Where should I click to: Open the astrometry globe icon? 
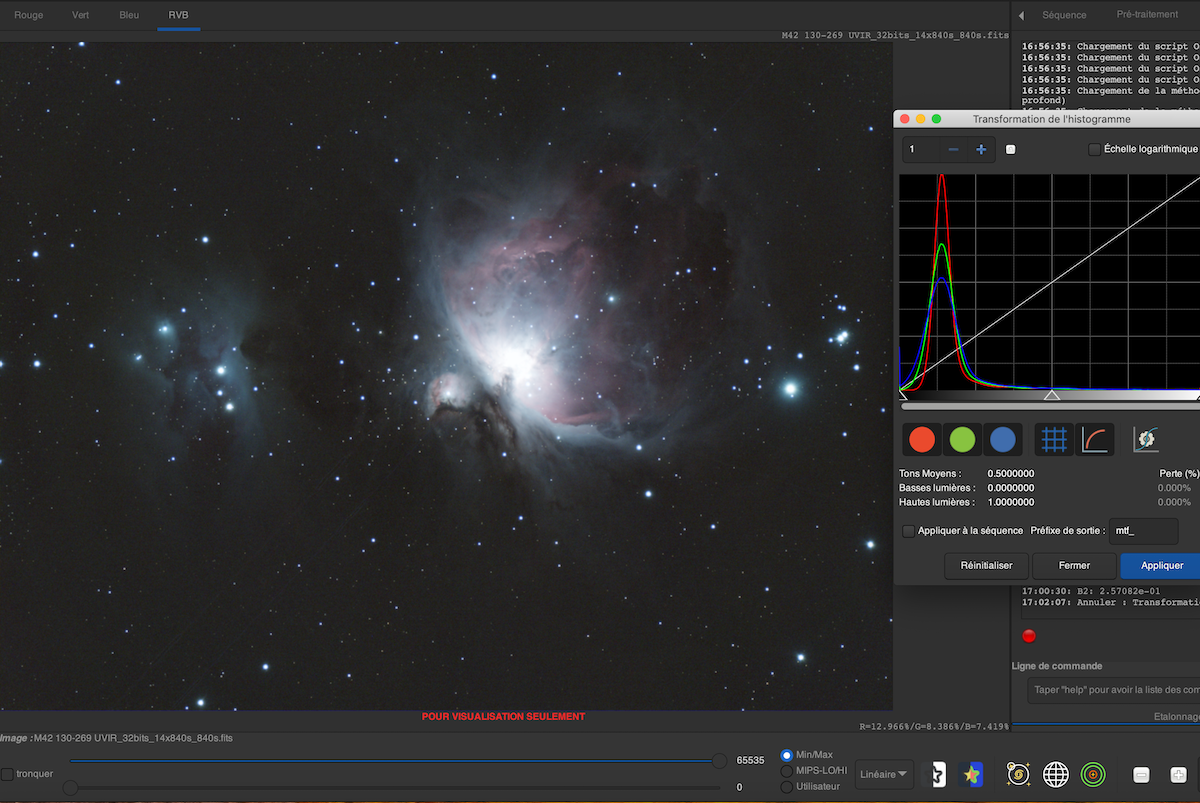coord(1056,774)
